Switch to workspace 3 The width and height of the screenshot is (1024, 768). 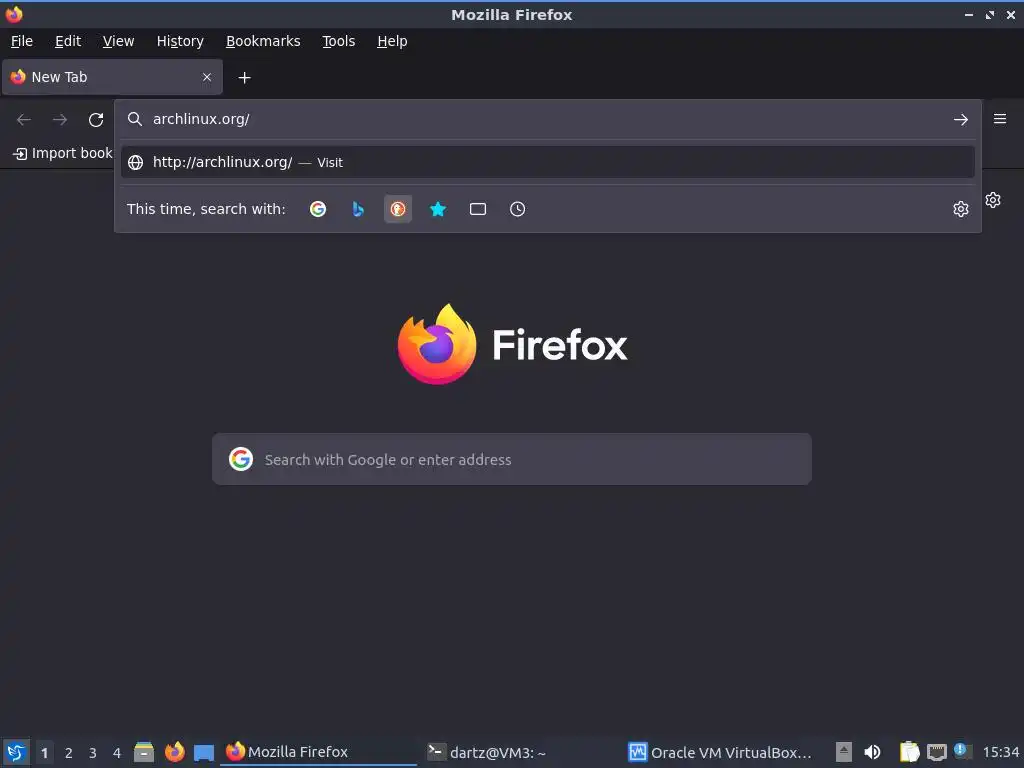pos(93,753)
